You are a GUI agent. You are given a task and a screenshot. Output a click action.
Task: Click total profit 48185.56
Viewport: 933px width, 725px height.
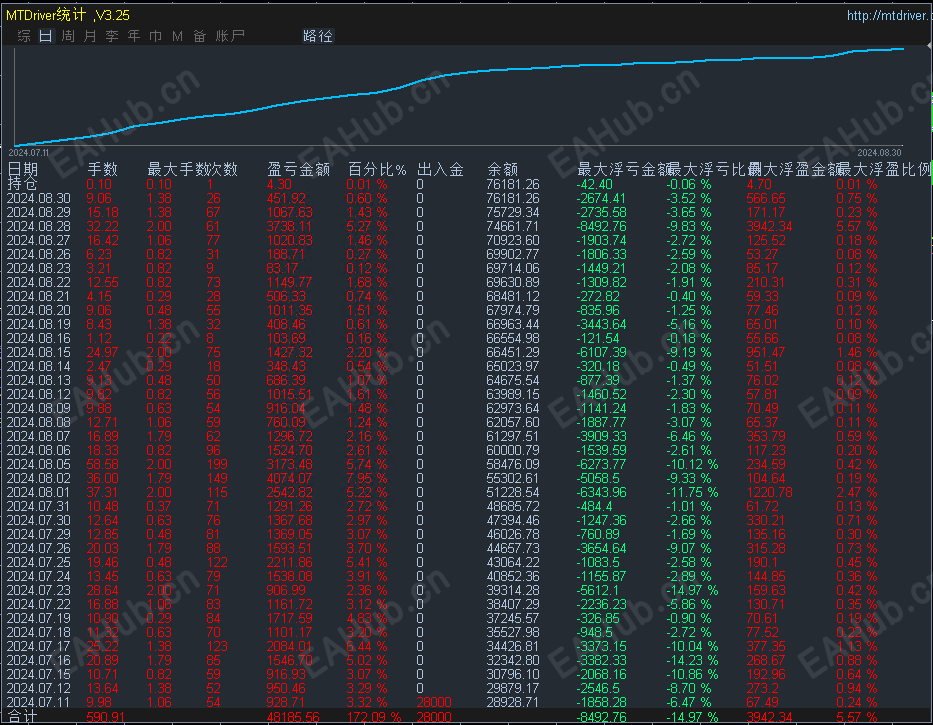click(x=295, y=717)
